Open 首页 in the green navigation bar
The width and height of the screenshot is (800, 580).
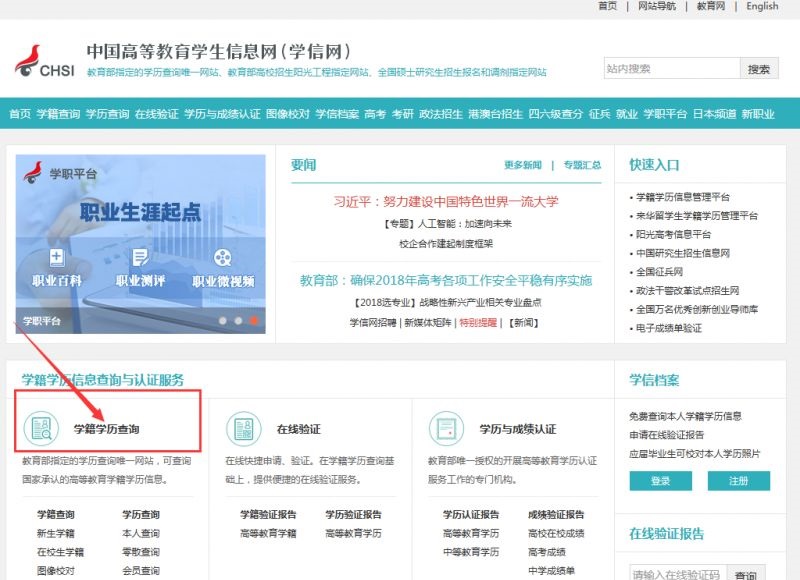[x=20, y=114]
